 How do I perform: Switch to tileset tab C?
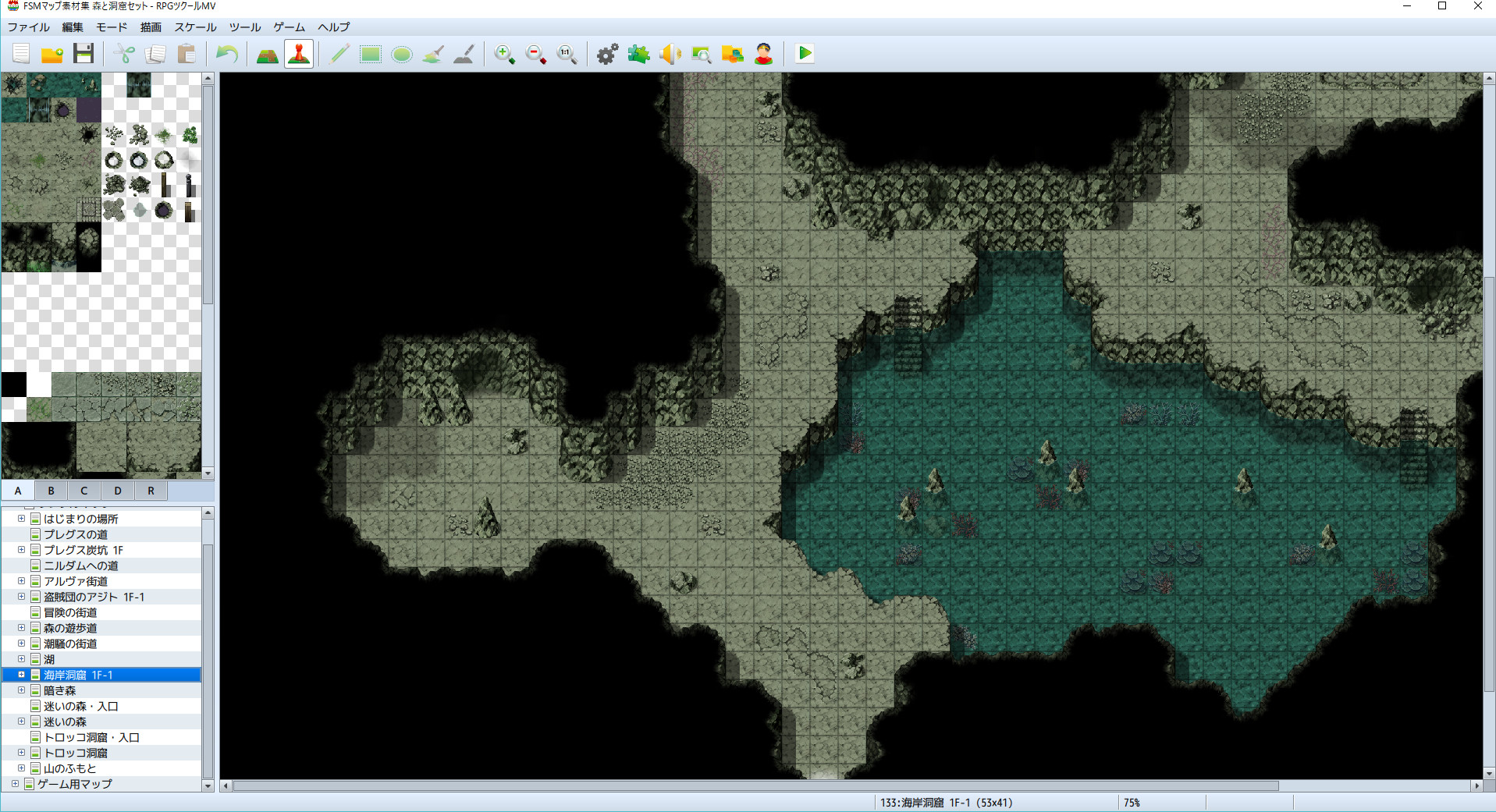[x=84, y=491]
